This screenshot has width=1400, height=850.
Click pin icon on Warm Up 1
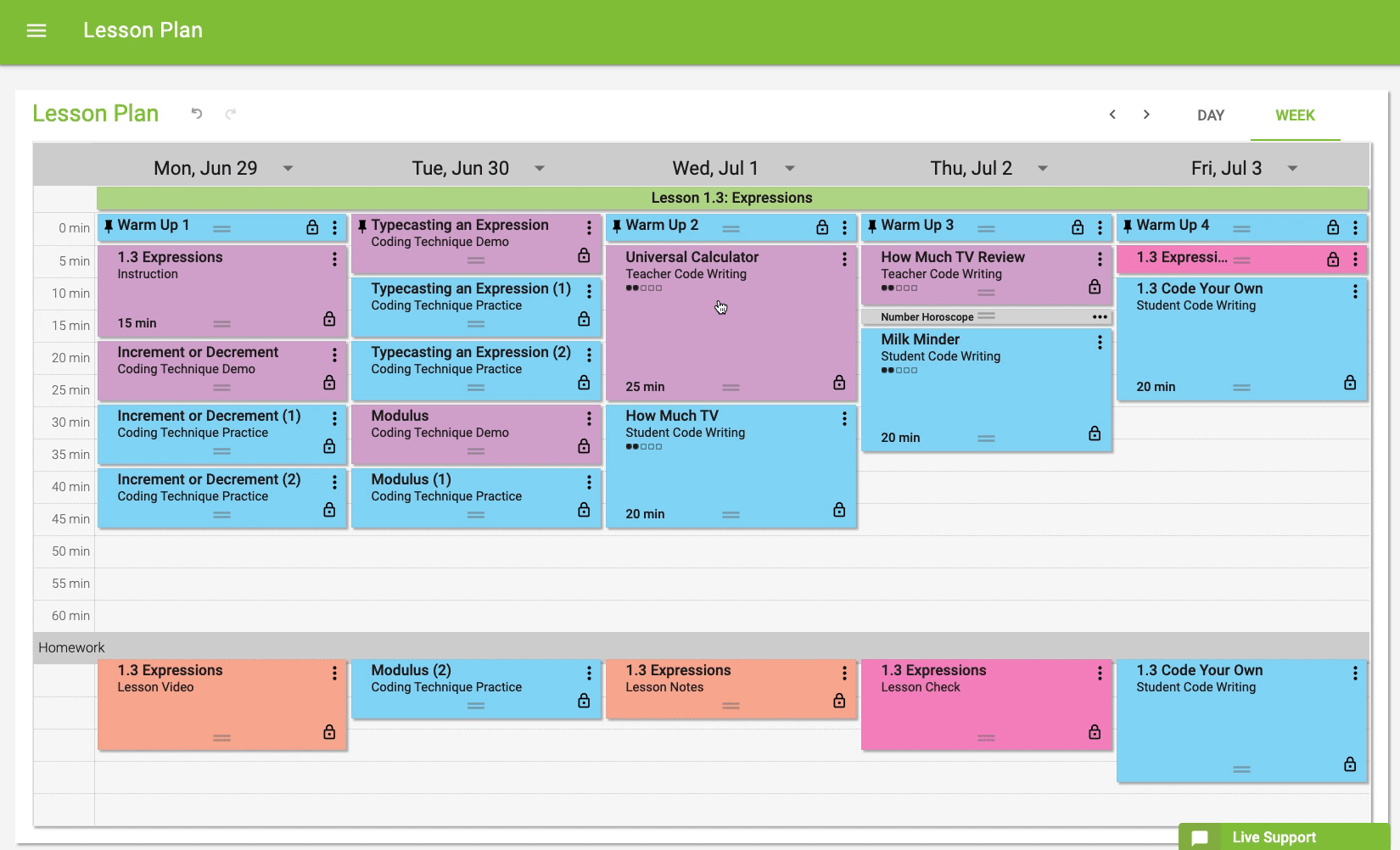(x=108, y=226)
